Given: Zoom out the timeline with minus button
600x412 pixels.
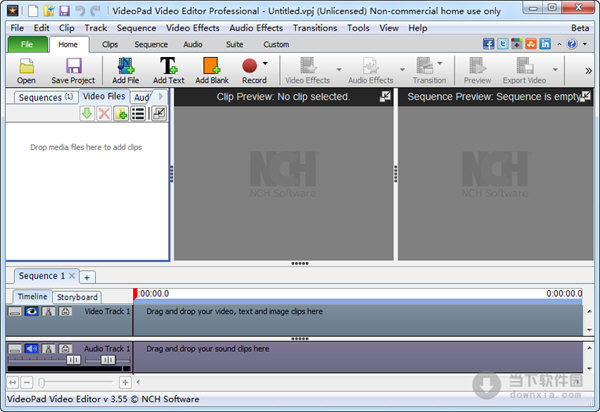Looking at the screenshot, I should pyautogui.click(x=26, y=382).
